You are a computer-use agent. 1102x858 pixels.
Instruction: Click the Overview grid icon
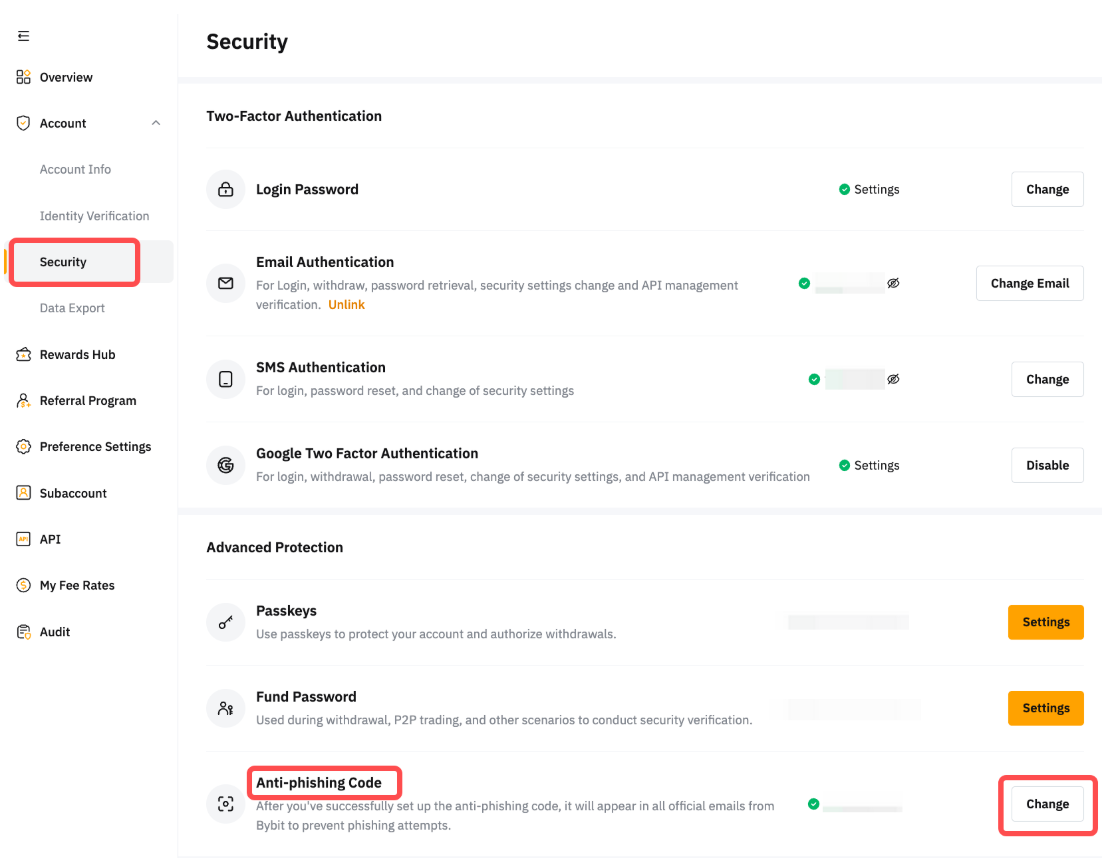click(23, 77)
